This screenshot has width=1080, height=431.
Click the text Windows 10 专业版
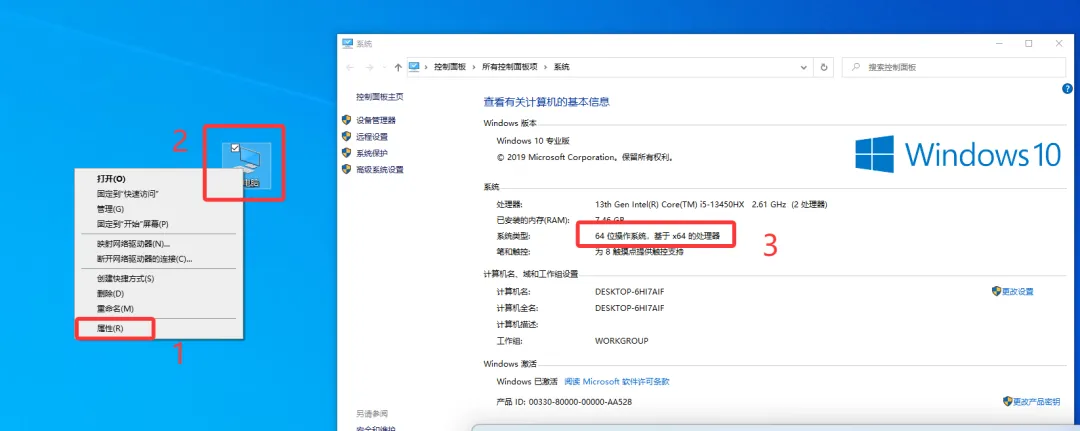[x=533, y=140]
